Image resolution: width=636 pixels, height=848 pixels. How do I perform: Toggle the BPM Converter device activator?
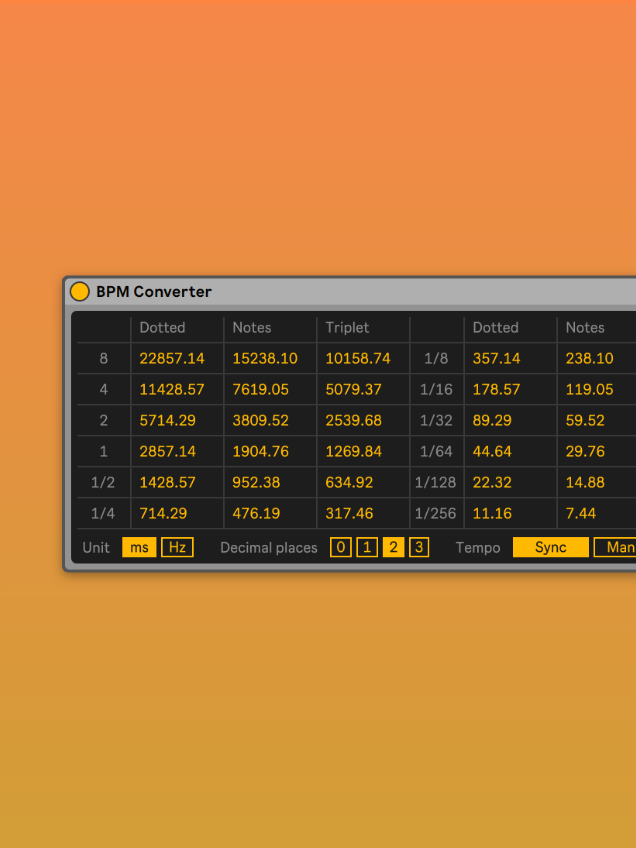pos(80,292)
